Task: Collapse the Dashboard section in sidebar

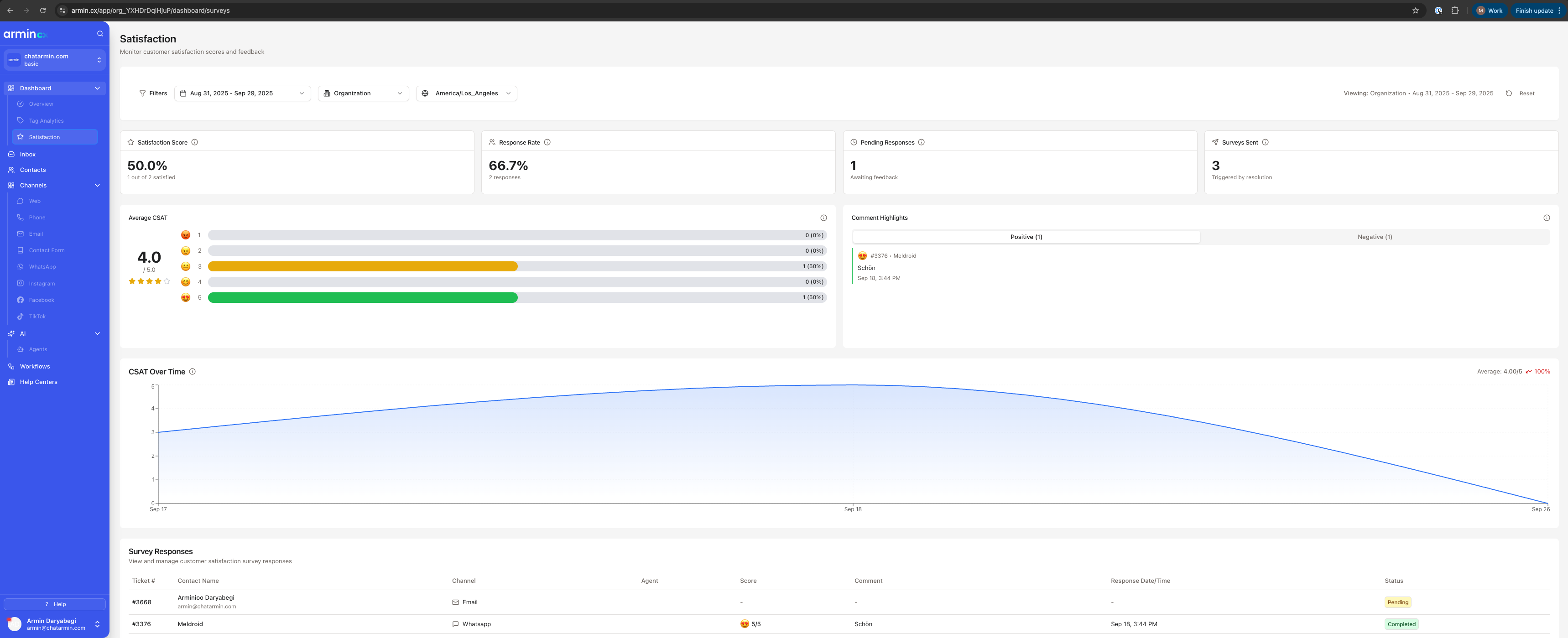Action: (97, 88)
